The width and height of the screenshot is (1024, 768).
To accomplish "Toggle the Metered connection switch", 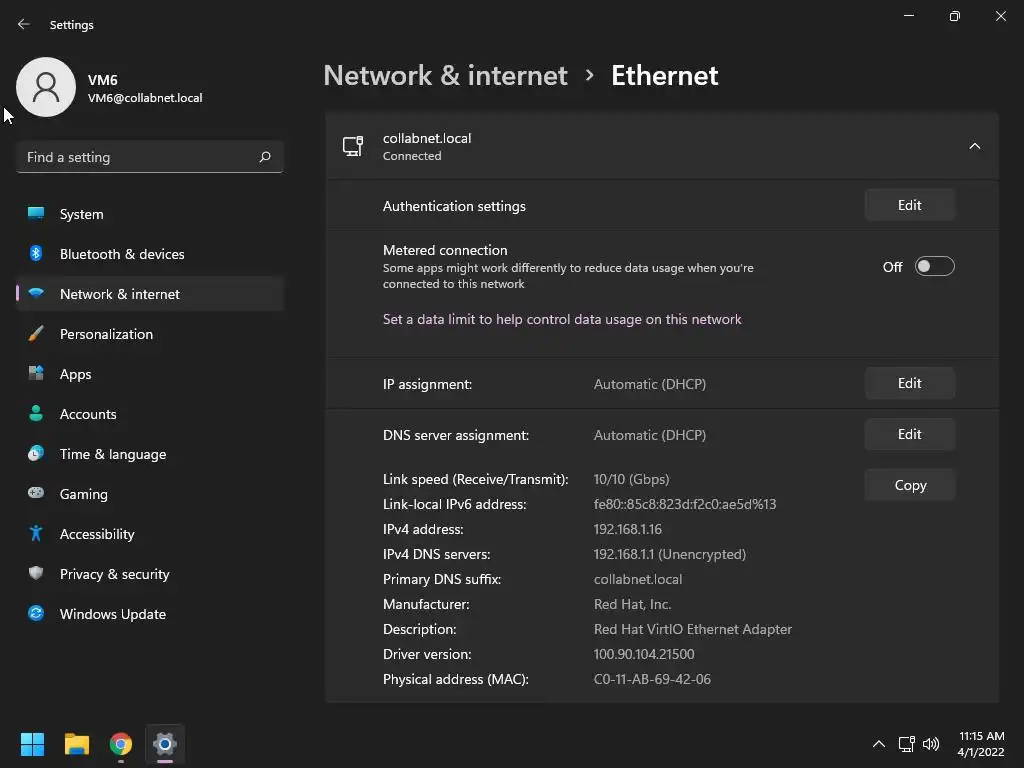I will tap(934, 267).
